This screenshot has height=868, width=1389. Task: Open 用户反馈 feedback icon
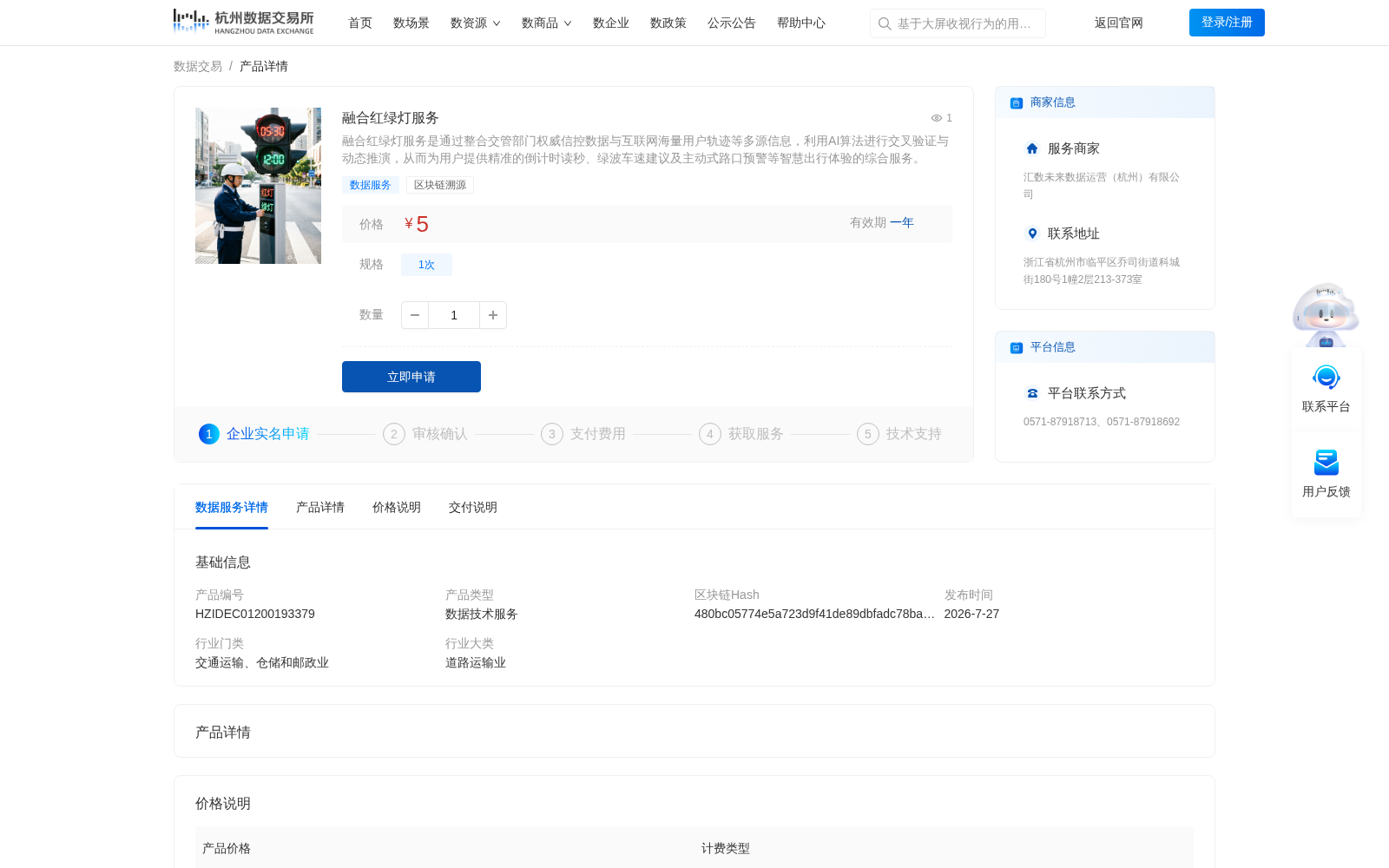[x=1326, y=463]
